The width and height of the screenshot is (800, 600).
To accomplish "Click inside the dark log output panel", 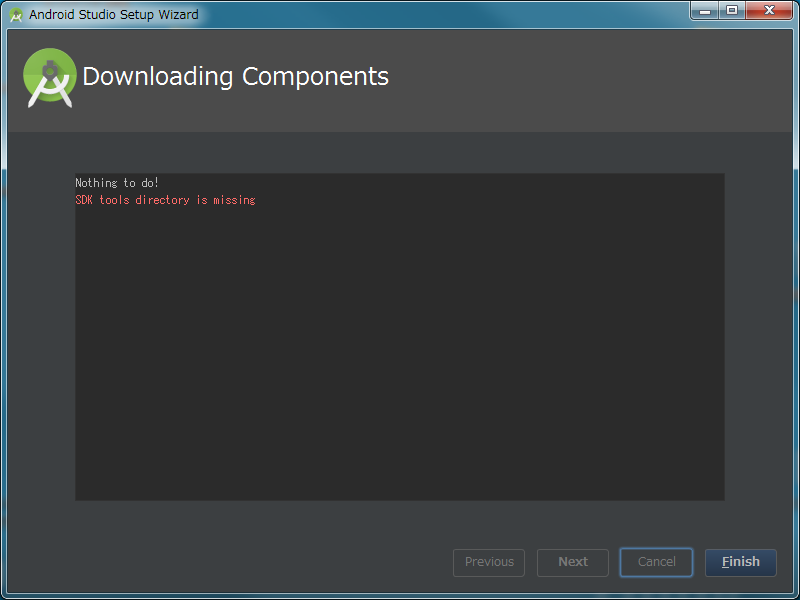I will 400,350.
